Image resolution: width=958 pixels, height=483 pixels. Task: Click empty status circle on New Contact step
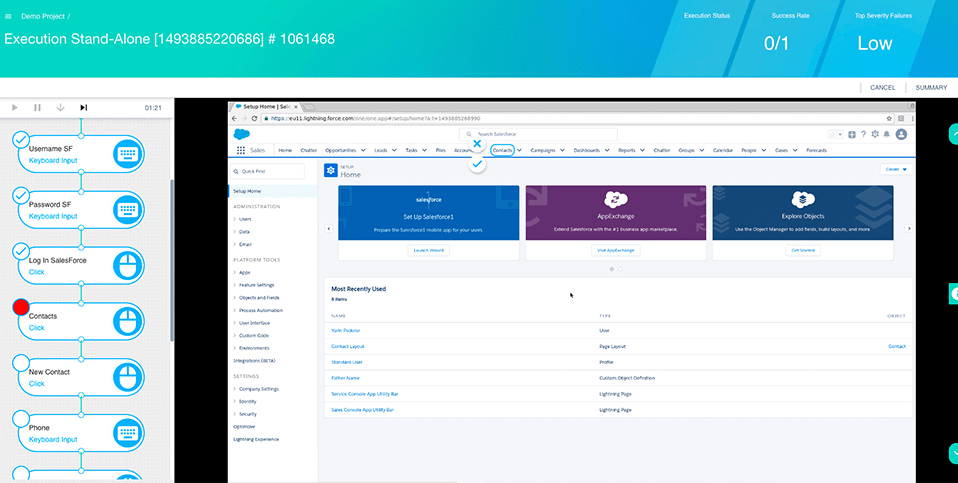(21, 362)
